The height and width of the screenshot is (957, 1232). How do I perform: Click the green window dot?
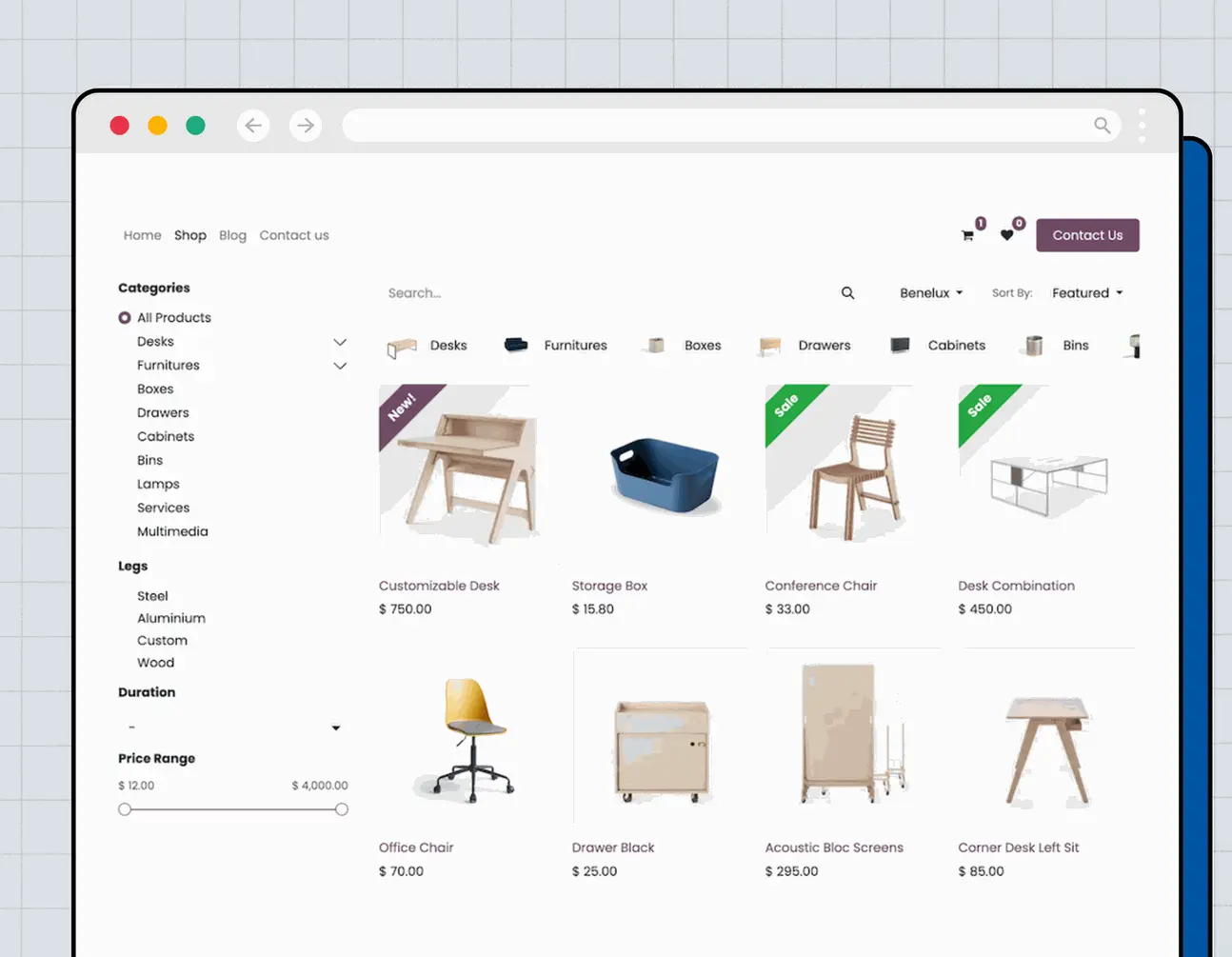pyautogui.click(x=195, y=125)
